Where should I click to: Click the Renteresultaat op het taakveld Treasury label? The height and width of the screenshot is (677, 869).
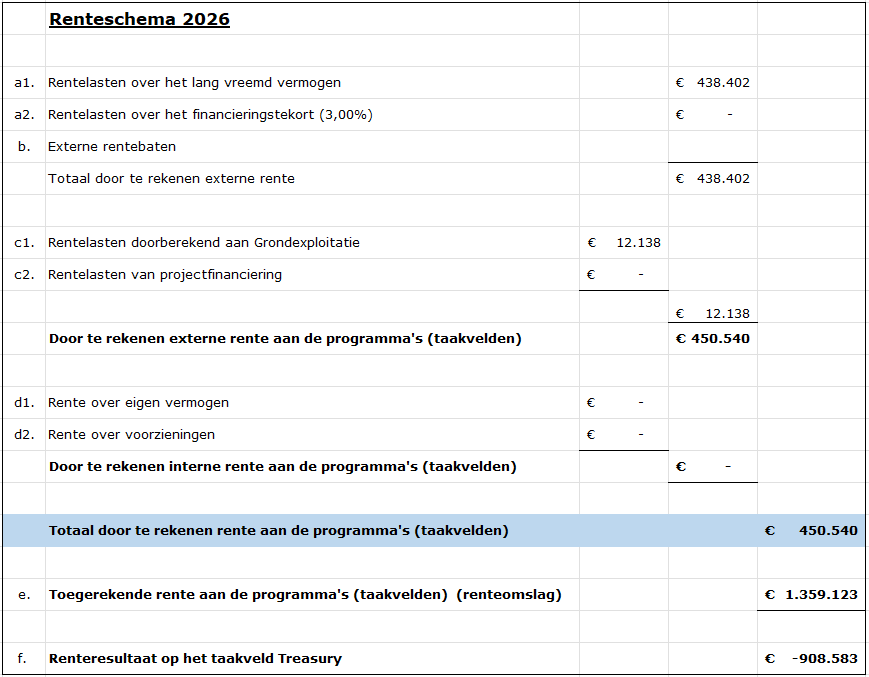coord(195,659)
